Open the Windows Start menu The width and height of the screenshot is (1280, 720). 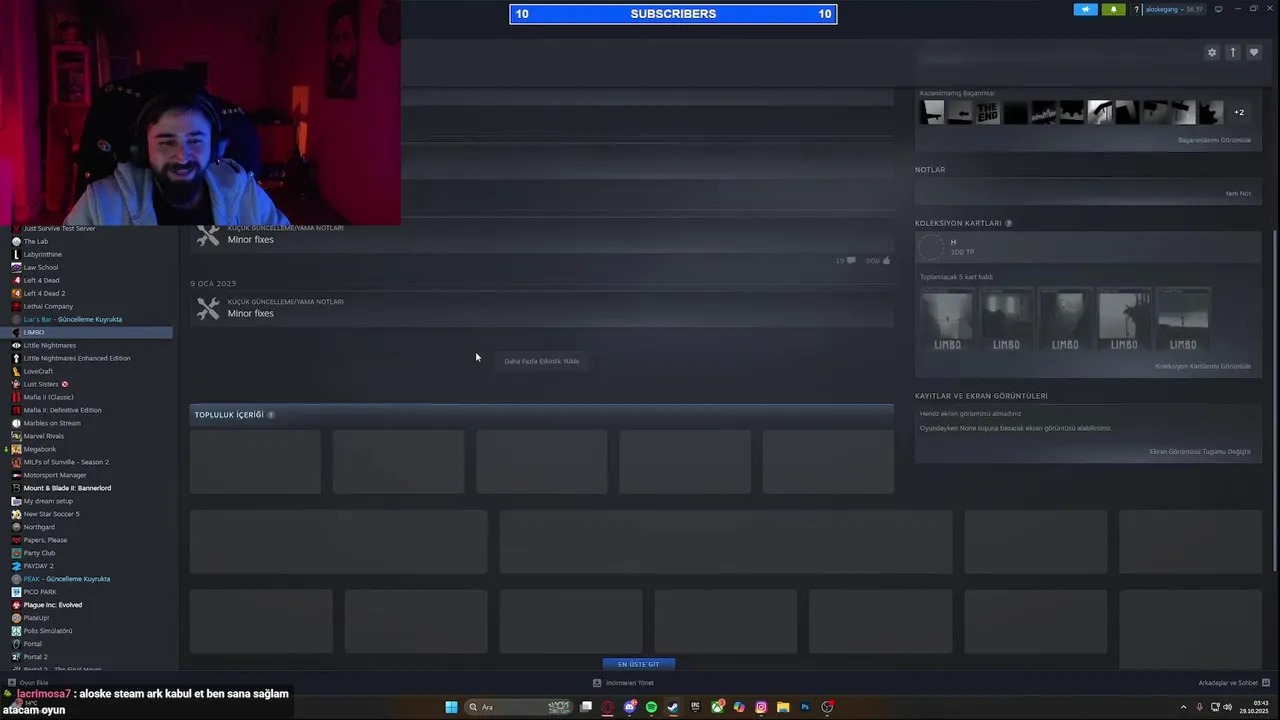click(x=451, y=707)
